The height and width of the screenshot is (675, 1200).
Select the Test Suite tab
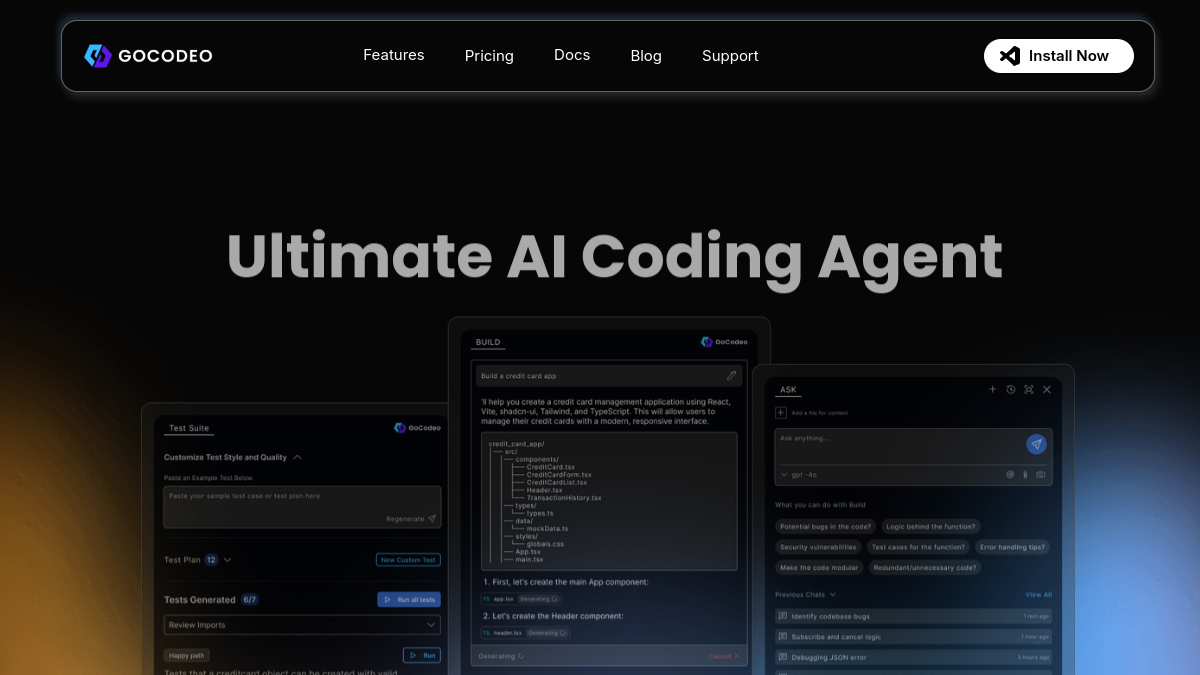coord(189,428)
